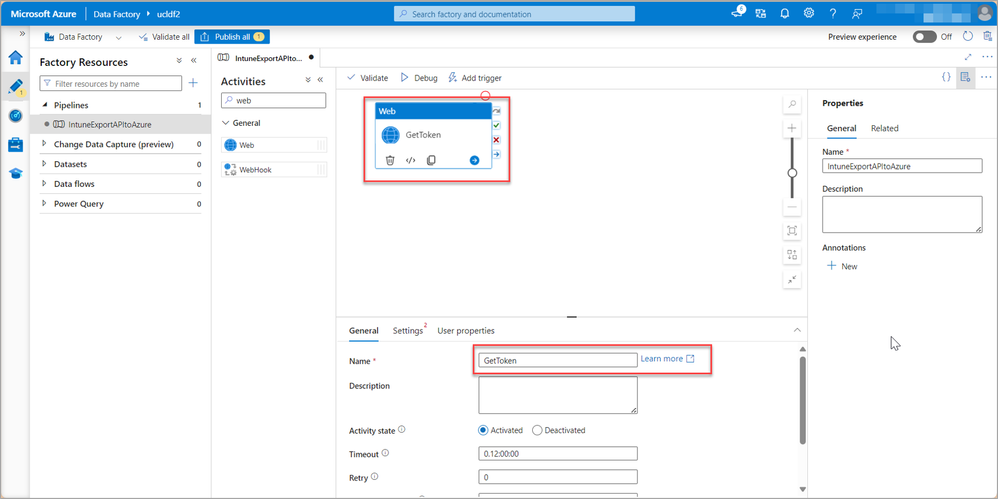Open the help question mark
Screen dimensions: 998x499
click(x=833, y=13)
